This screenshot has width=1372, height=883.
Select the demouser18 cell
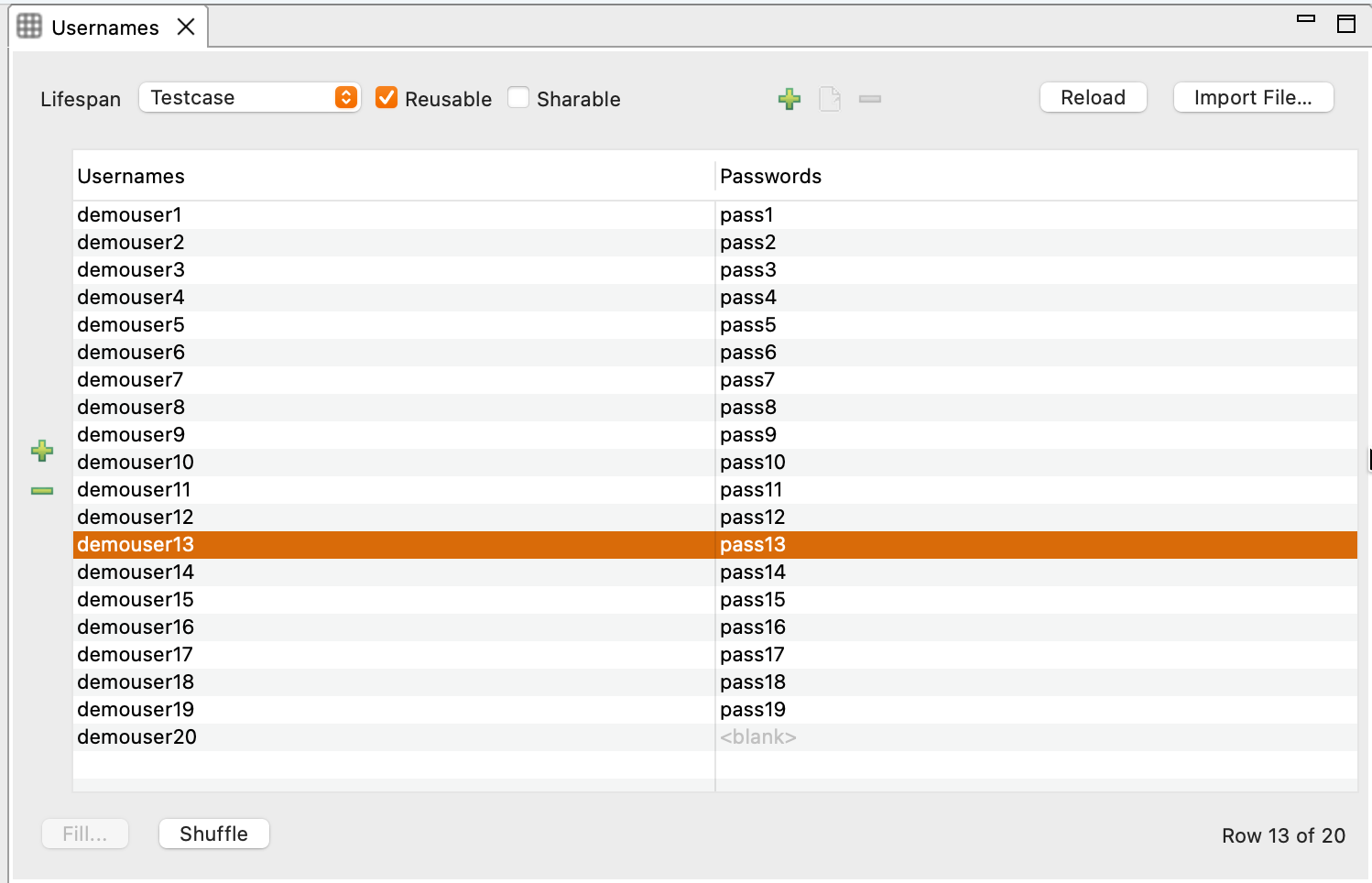coord(394,682)
